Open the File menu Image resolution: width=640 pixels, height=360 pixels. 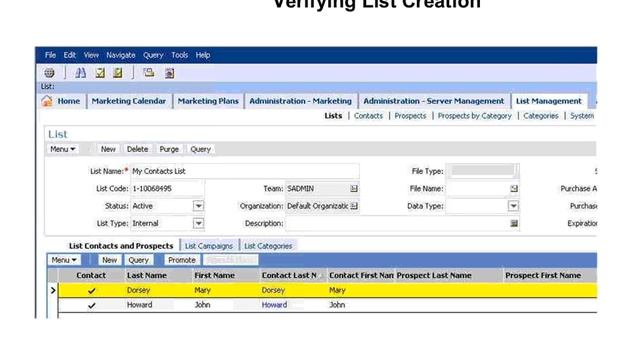point(50,55)
